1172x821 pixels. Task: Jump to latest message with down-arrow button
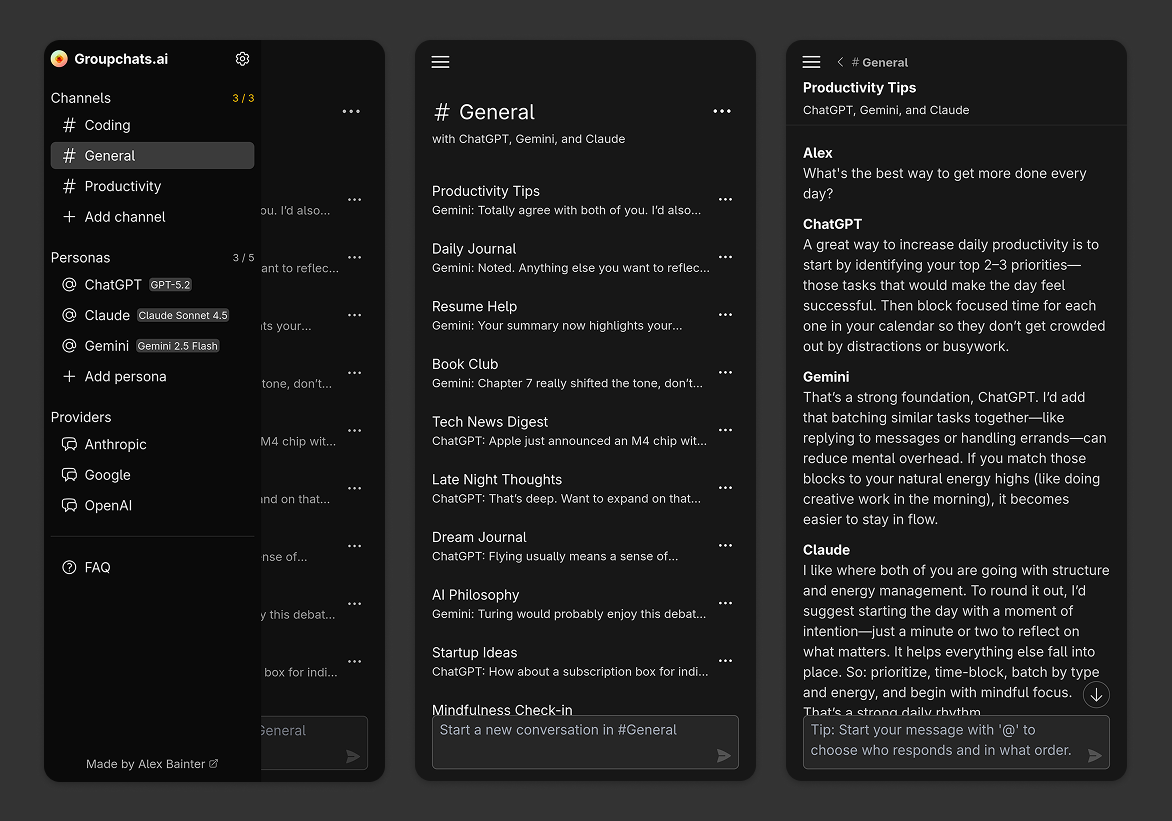point(1096,695)
